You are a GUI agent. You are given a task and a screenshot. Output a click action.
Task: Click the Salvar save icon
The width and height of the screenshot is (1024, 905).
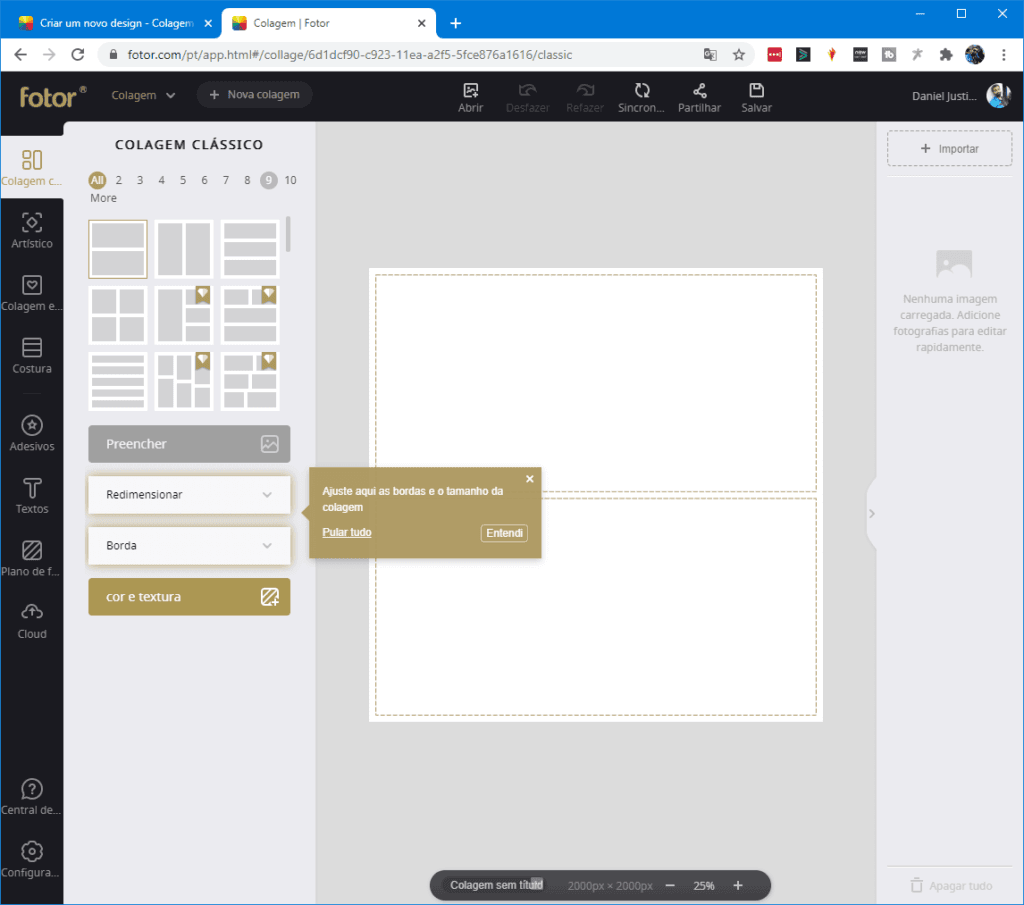pos(756,91)
